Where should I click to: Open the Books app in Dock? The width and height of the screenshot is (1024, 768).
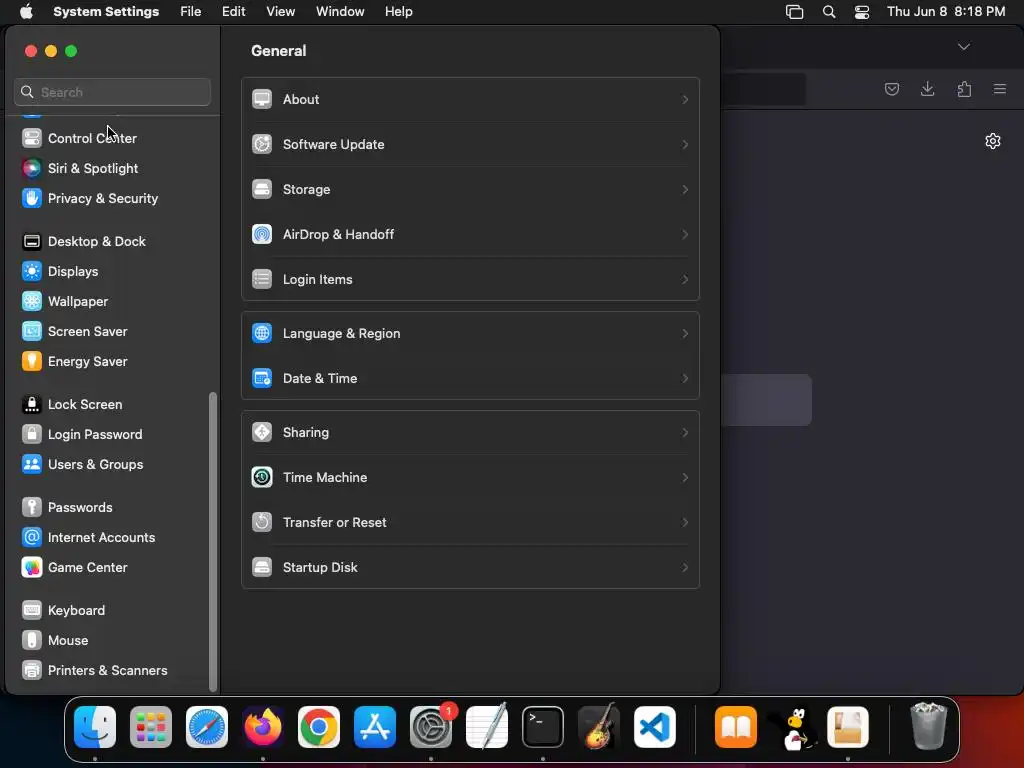pyautogui.click(x=736, y=728)
